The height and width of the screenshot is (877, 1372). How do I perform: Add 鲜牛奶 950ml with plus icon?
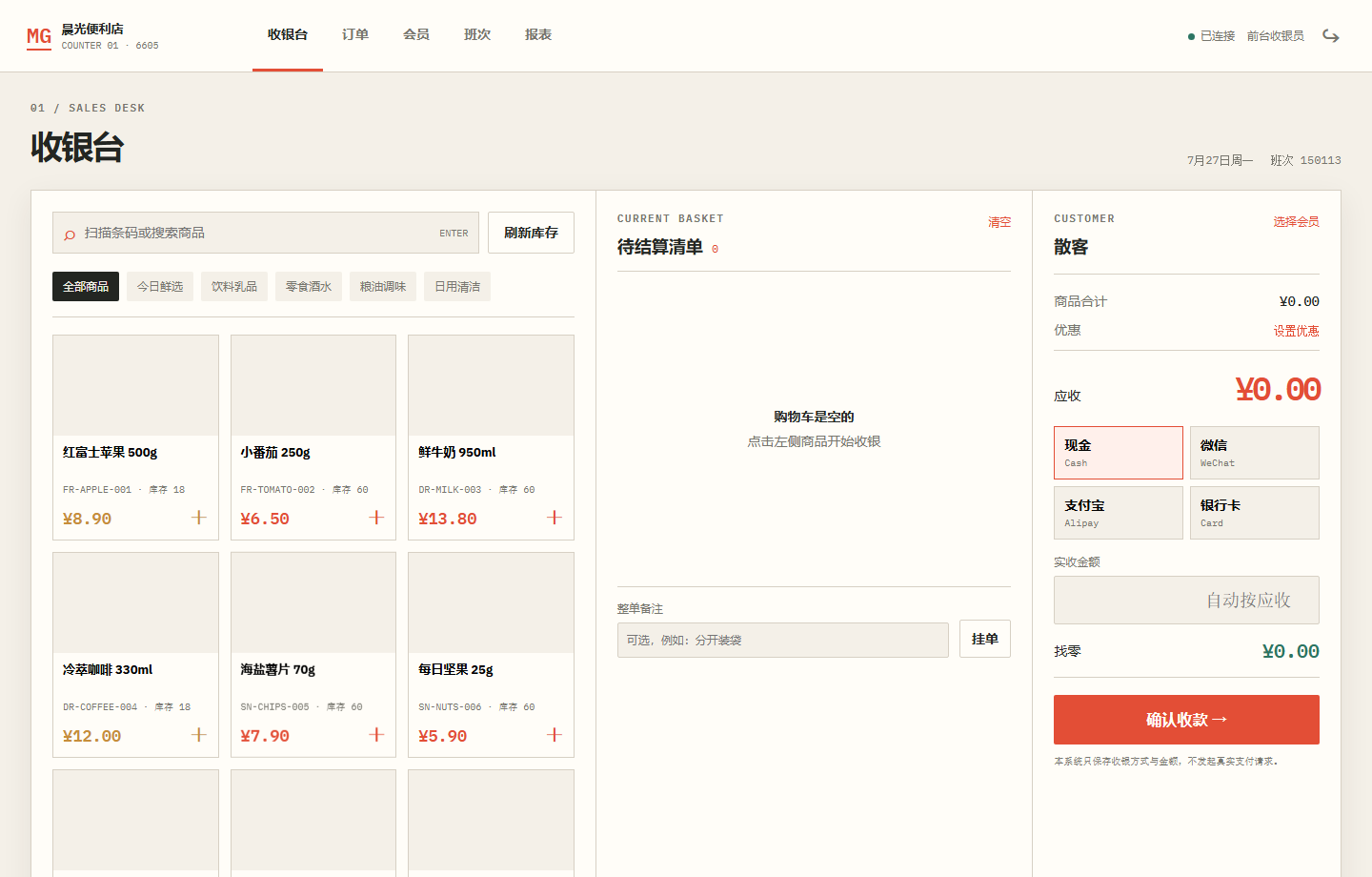point(555,518)
